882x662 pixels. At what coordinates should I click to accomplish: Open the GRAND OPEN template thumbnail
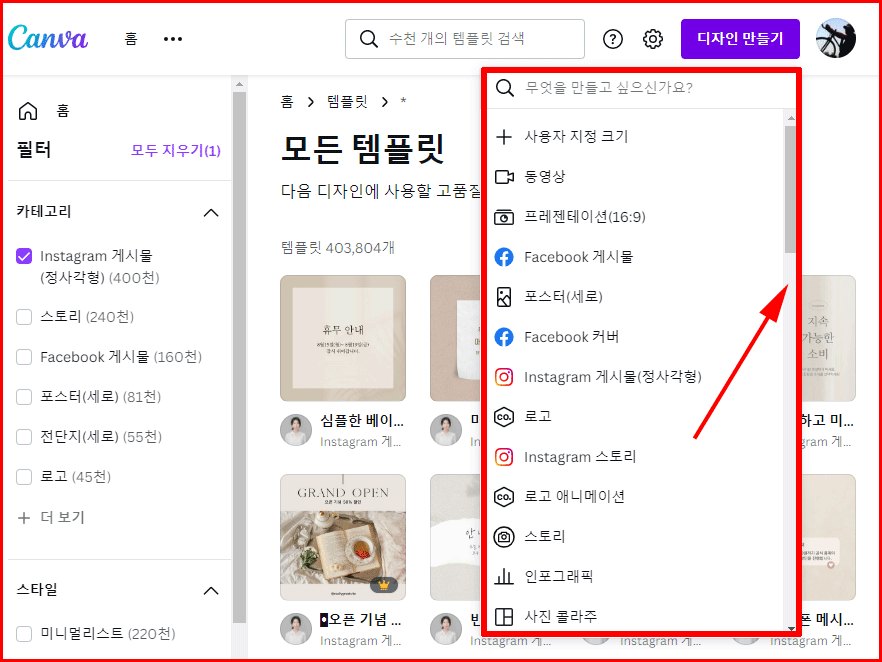click(x=343, y=537)
